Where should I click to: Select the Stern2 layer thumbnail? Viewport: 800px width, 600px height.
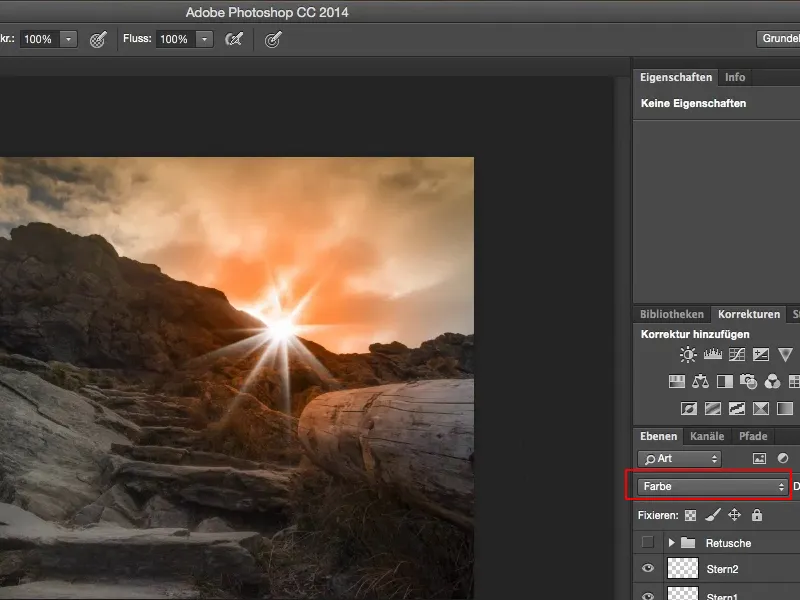pos(682,569)
